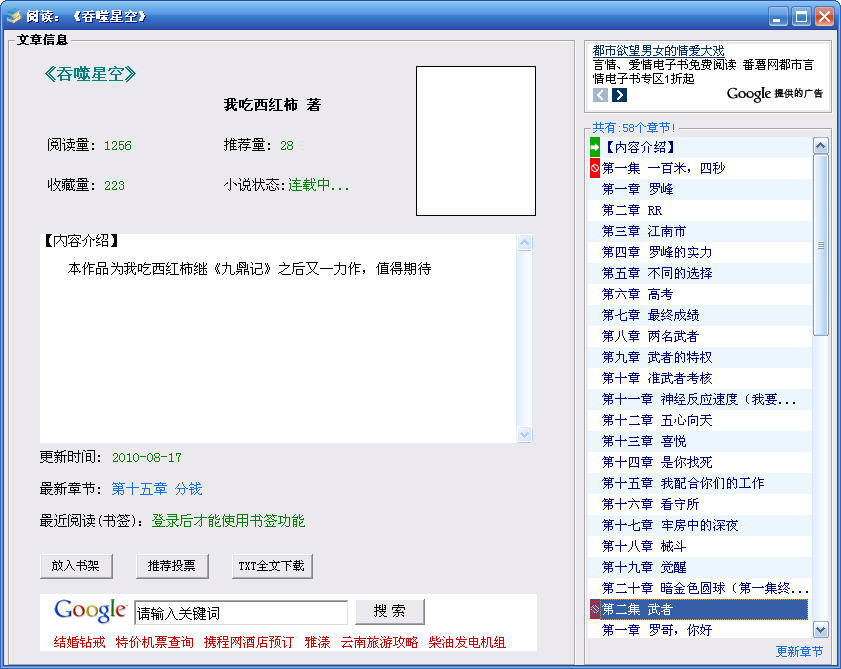This screenshot has width=841, height=669.
Task: Click the recommendation count 28
Action: [x=286, y=145]
